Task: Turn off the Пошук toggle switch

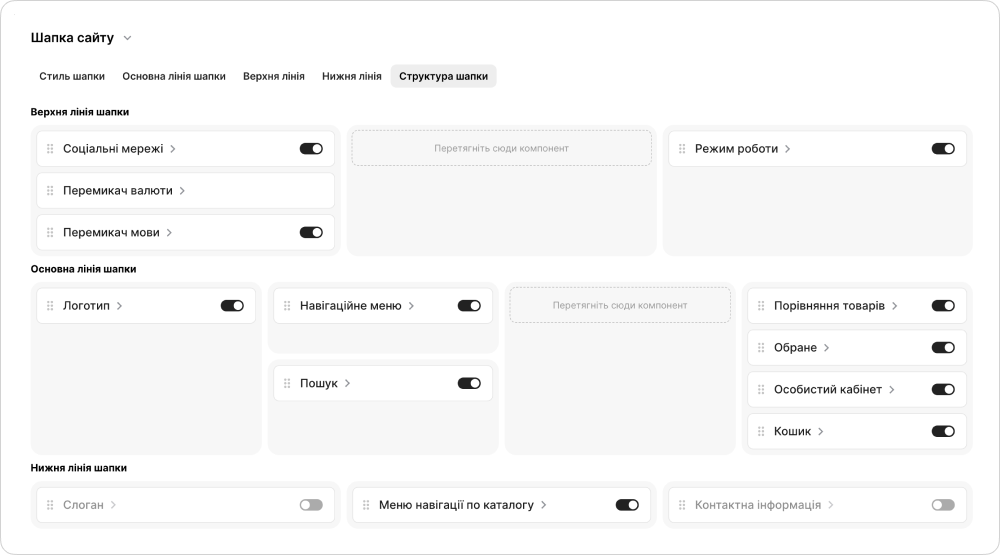Action: point(469,383)
